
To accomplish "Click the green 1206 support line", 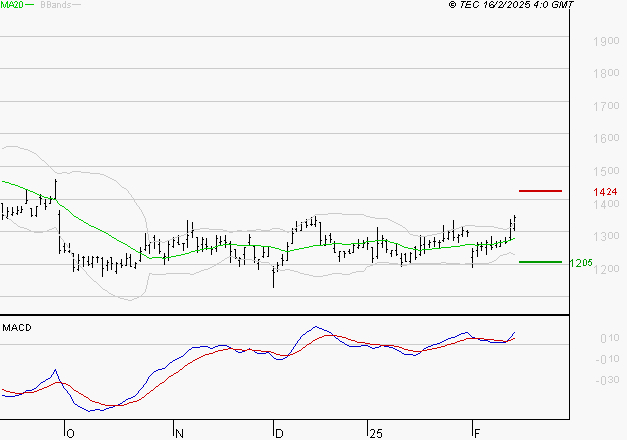I will coord(540,262).
